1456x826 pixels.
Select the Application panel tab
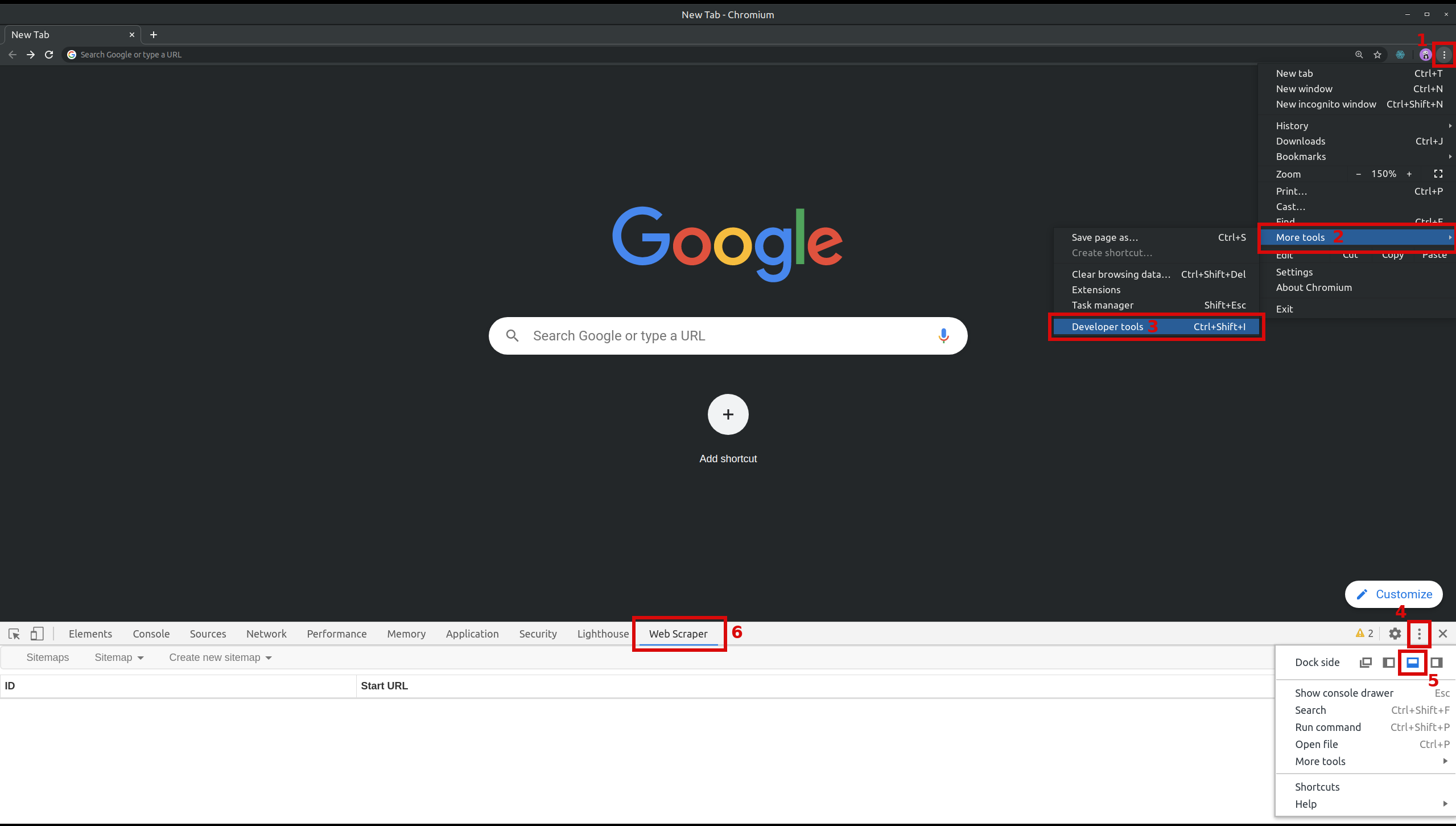coord(472,633)
